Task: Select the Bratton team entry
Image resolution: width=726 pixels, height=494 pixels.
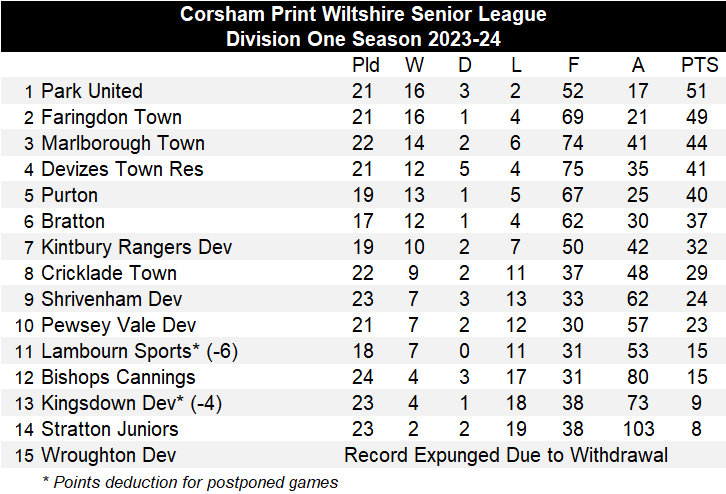Action: [x=73, y=221]
